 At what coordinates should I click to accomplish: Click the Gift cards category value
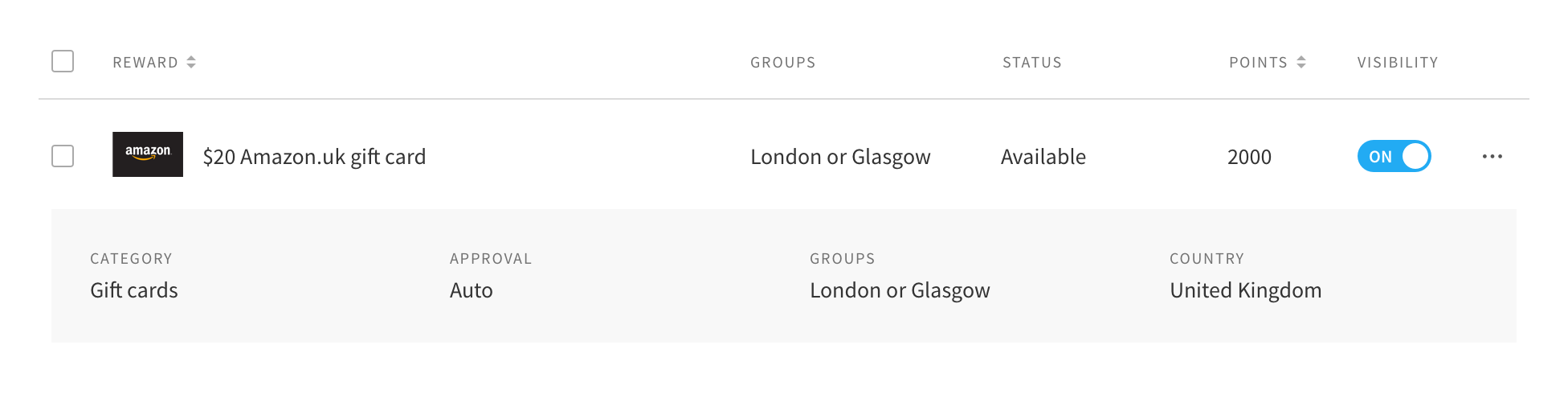pos(134,290)
